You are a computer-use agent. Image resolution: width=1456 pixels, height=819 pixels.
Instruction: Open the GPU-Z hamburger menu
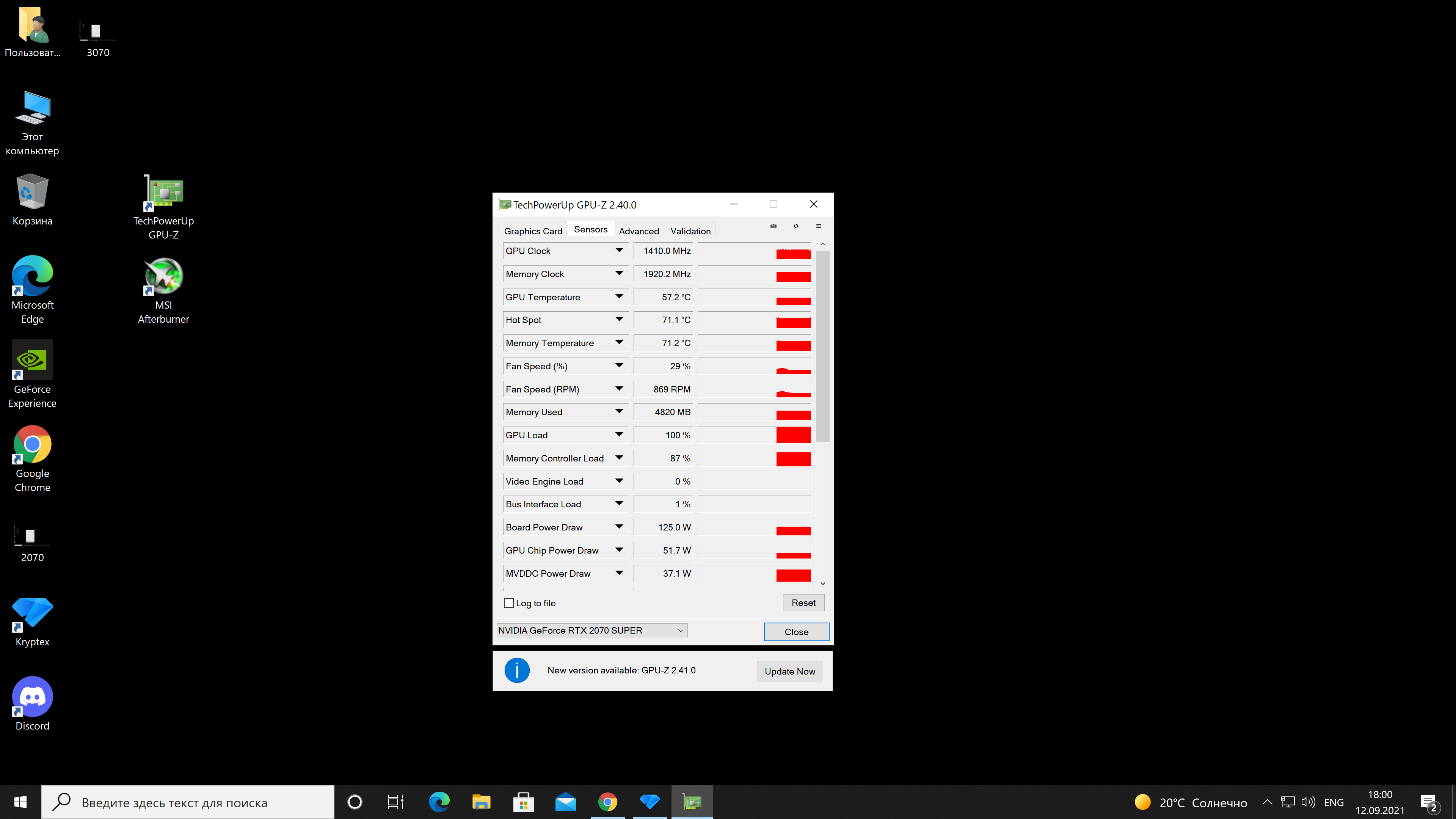click(x=819, y=226)
